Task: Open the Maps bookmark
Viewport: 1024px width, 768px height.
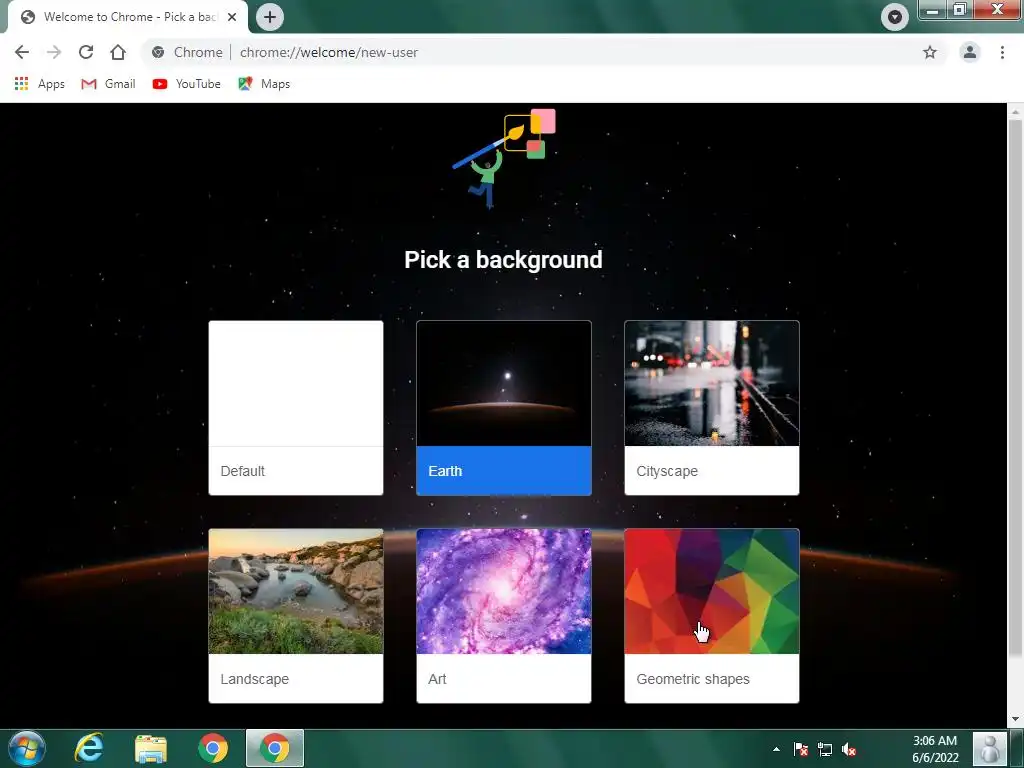Action: click(264, 84)
